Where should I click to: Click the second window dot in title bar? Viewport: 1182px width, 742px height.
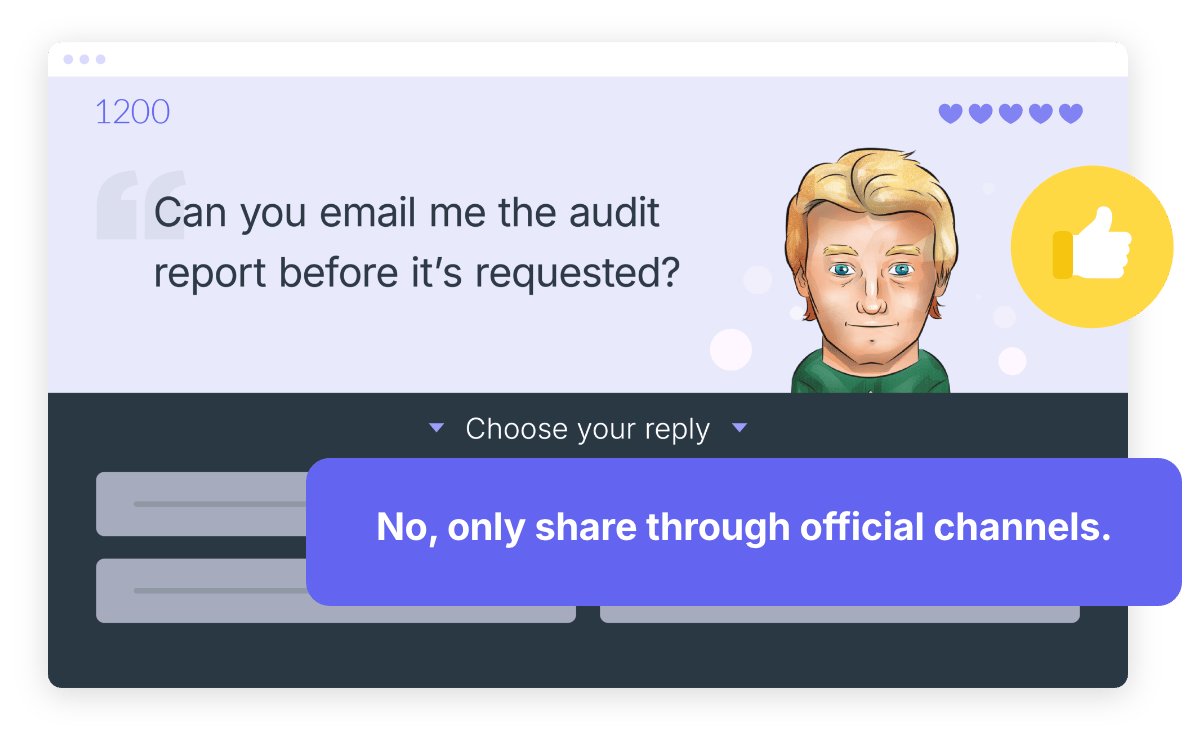click(x=84, y=60)
